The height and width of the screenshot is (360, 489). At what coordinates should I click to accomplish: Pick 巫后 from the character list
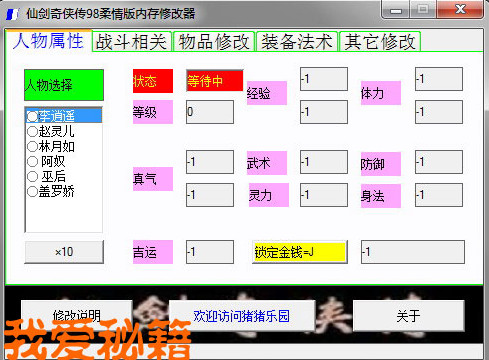(46, 176)
